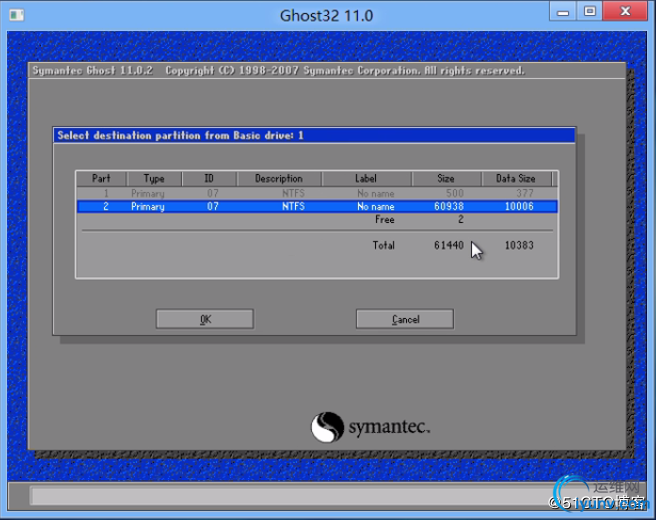Click the Size column header

[446, 179]
